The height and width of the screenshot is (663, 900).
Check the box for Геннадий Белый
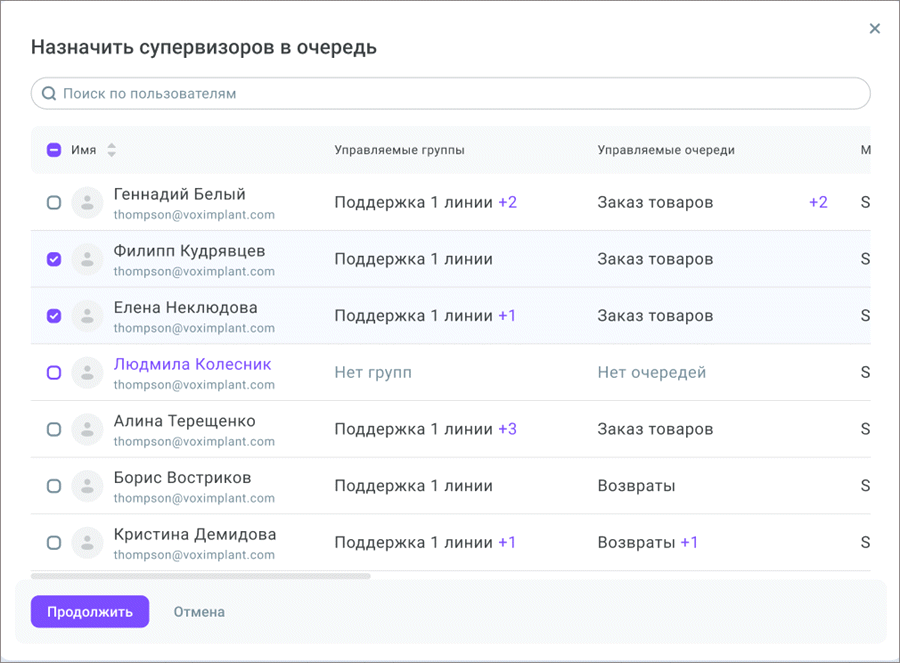54,203
